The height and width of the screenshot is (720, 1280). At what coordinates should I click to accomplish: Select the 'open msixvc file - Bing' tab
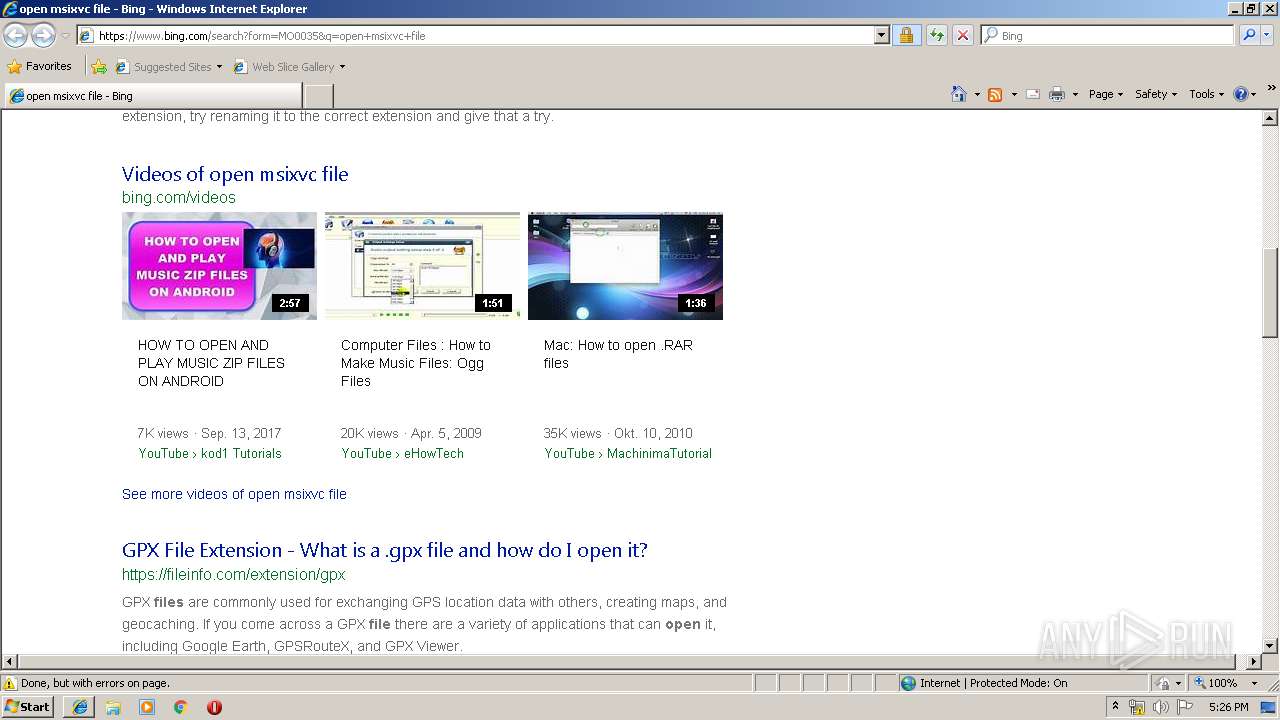[152, 96]
